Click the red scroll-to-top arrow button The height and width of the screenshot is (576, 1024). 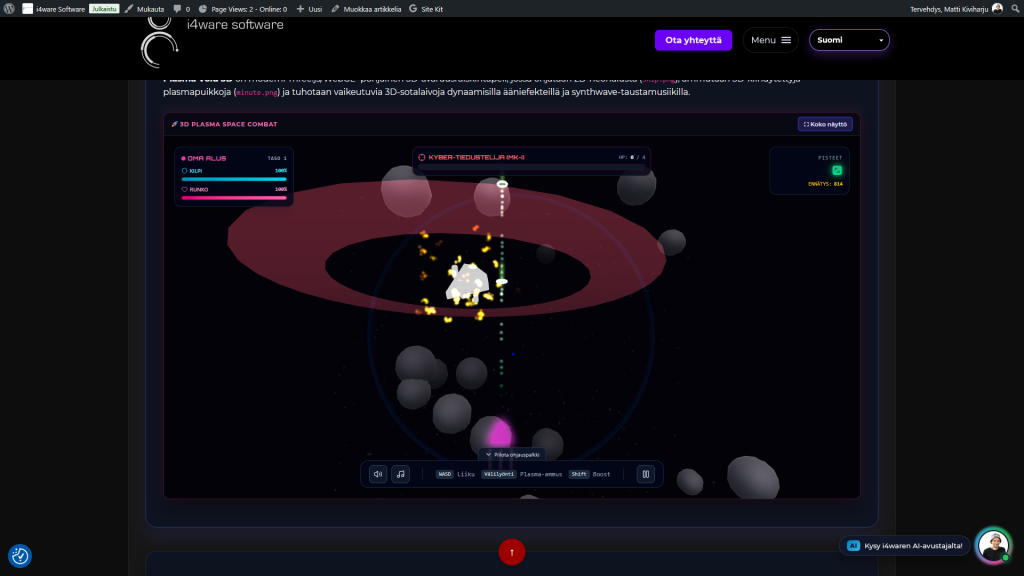pos(511,552)
